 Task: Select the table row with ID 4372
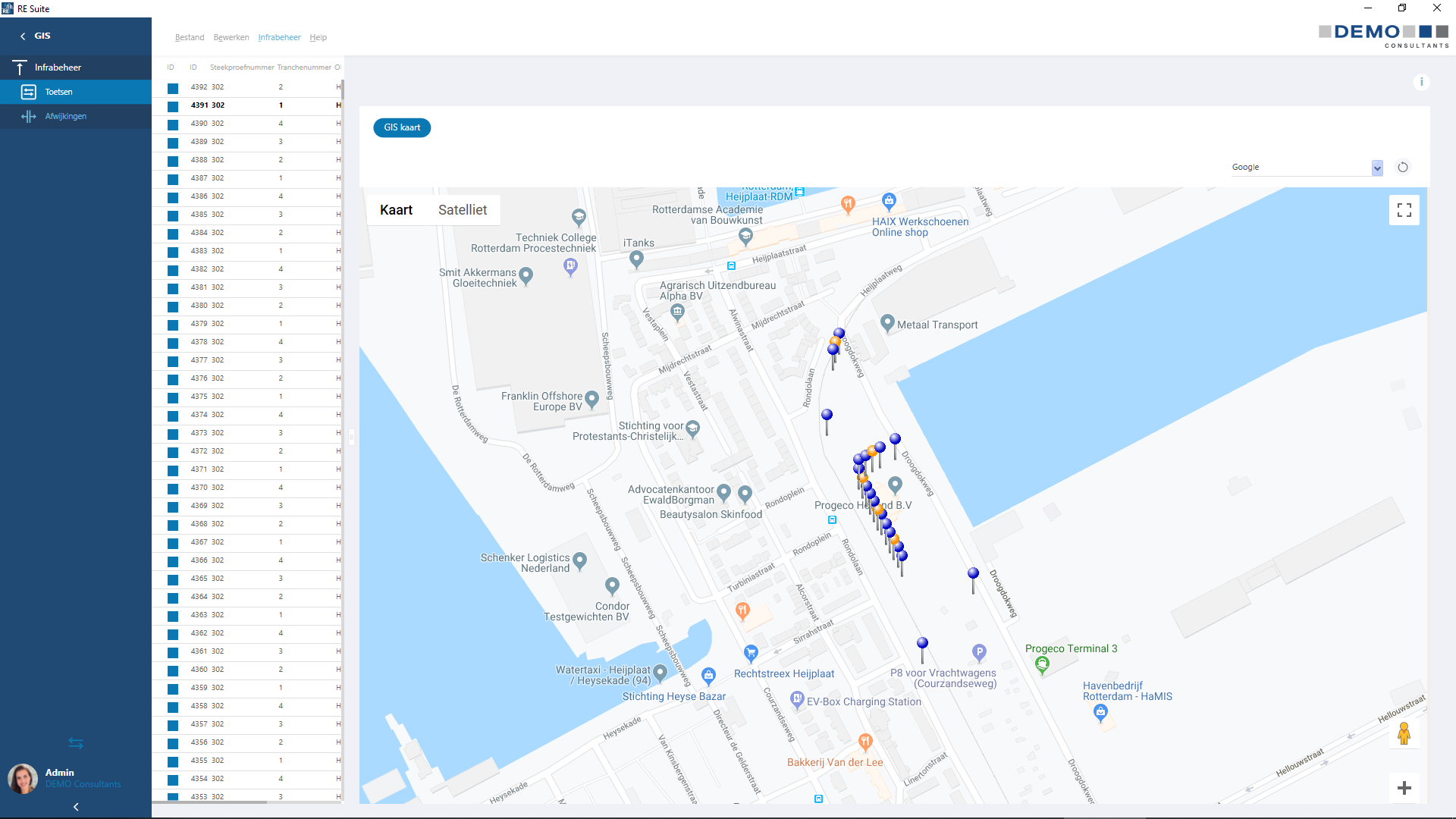pyautogui.click(x=248, y=451)
